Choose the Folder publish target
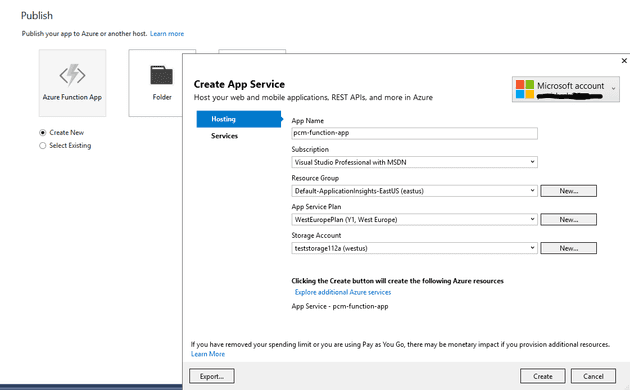The image size is (630, 390). coord(156,83)
